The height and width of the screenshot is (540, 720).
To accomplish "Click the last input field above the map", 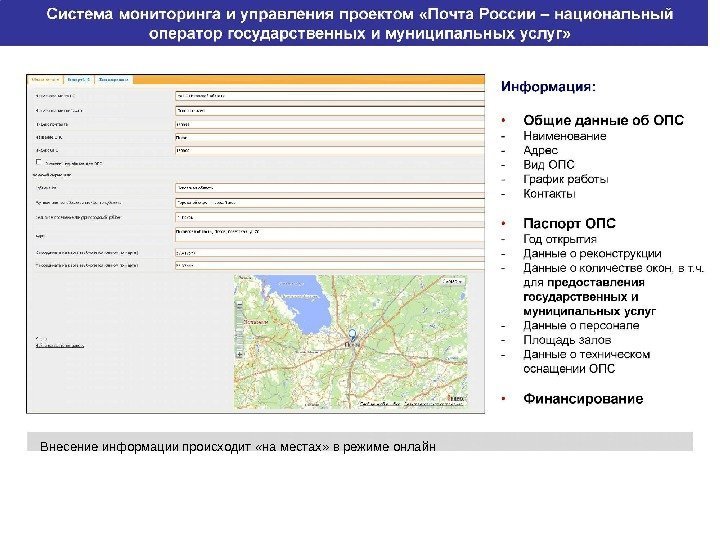I will coord(330,265).
